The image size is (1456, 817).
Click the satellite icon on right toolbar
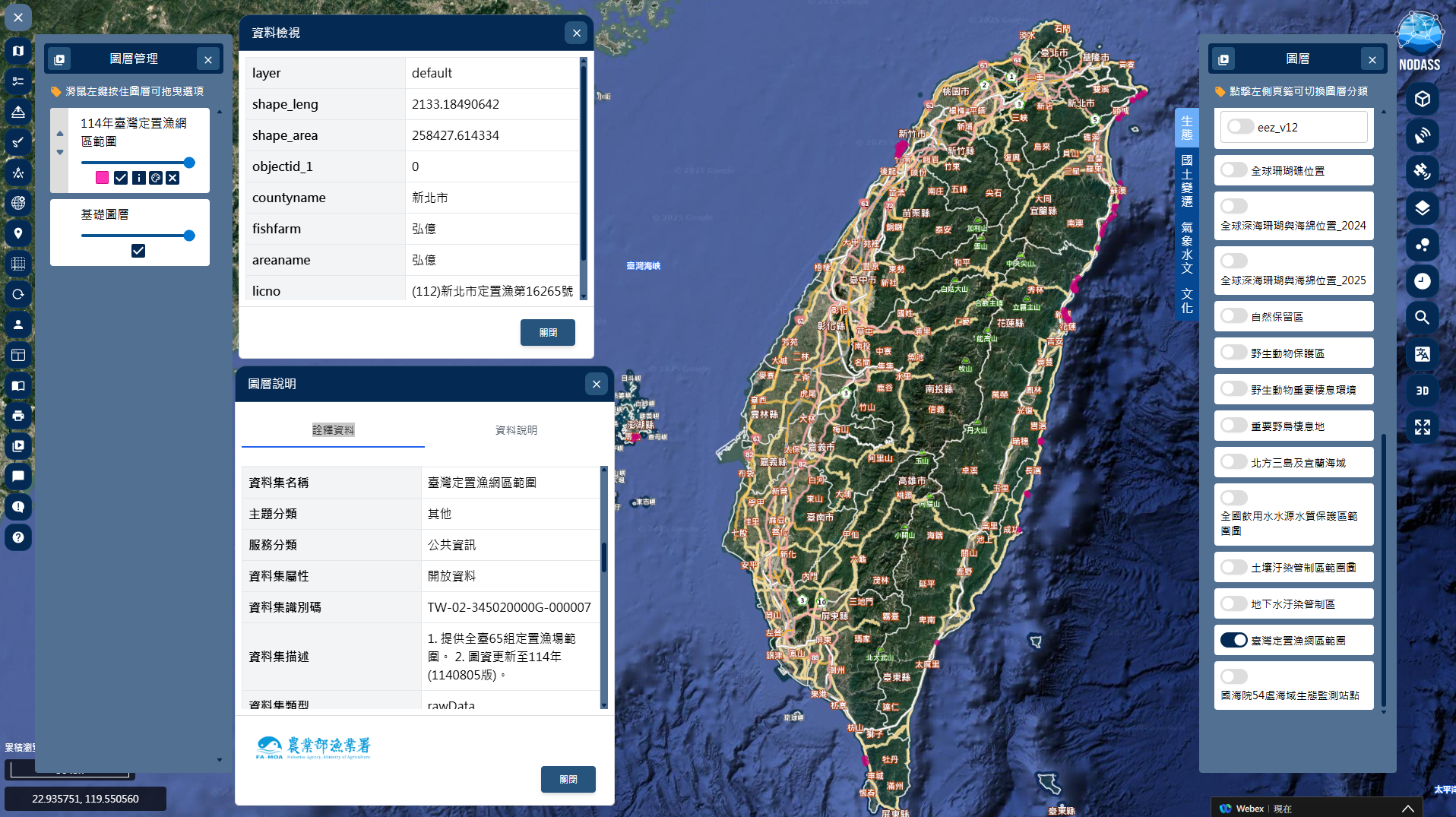(x=1423, y=172)
